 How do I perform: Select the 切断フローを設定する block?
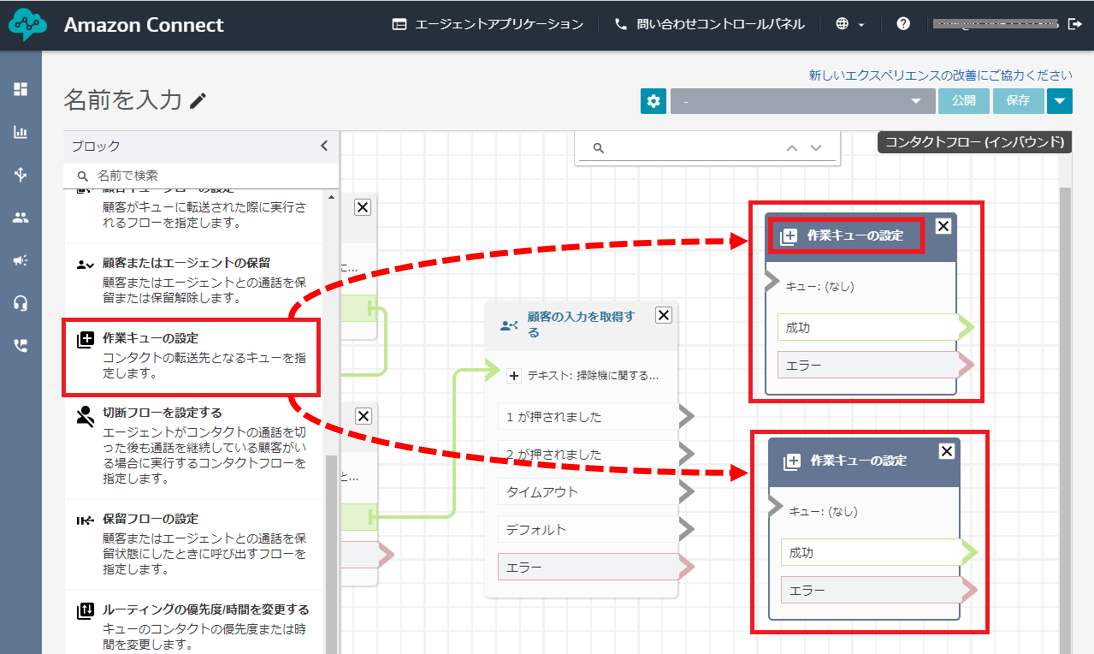[193, 447]
